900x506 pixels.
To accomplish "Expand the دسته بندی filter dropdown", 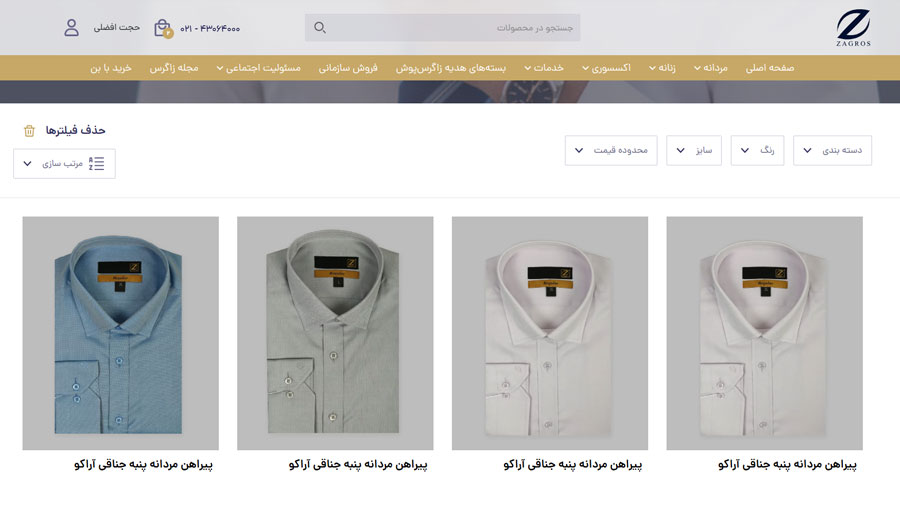I will click(x=832, y=150).
